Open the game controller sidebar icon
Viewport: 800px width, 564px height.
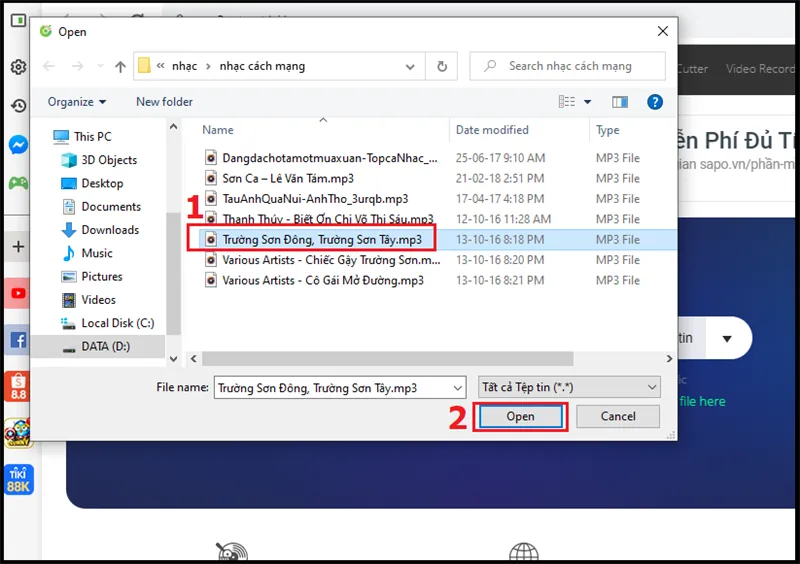[x=18, y=183]
